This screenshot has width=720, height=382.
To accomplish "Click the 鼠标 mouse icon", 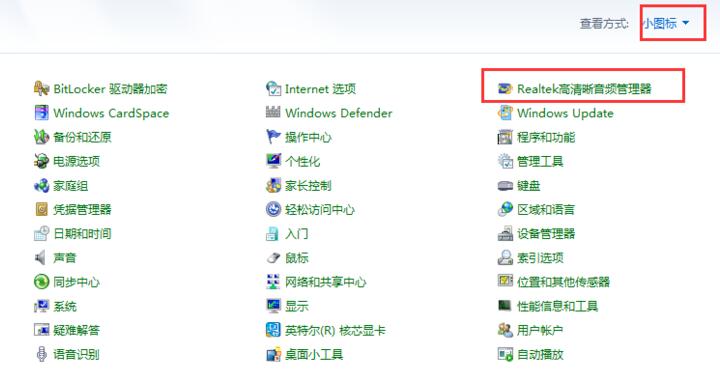I will pyautogui.click(x=273, y=258).
